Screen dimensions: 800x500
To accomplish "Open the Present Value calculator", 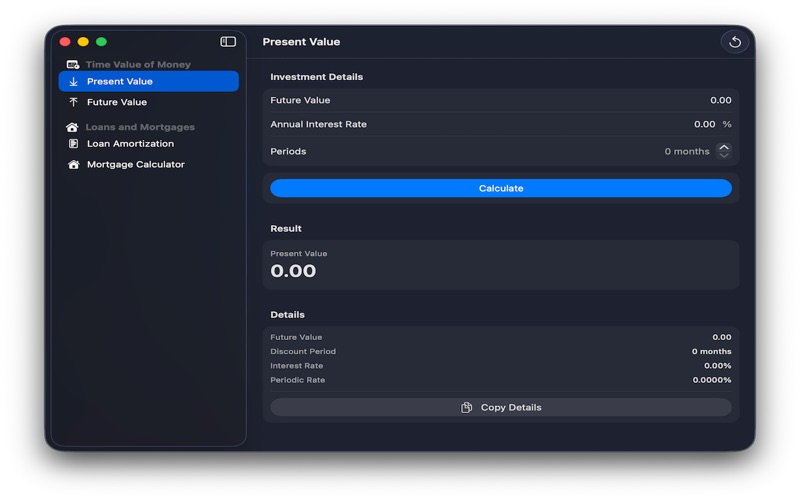I will [x=148, y=82].
